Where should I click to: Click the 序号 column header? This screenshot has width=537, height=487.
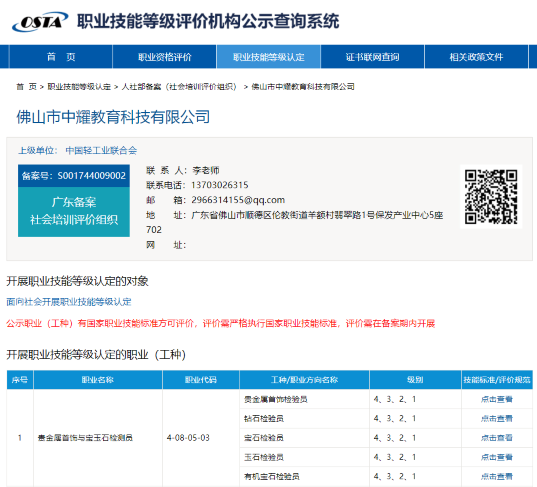tap(20, 379)
